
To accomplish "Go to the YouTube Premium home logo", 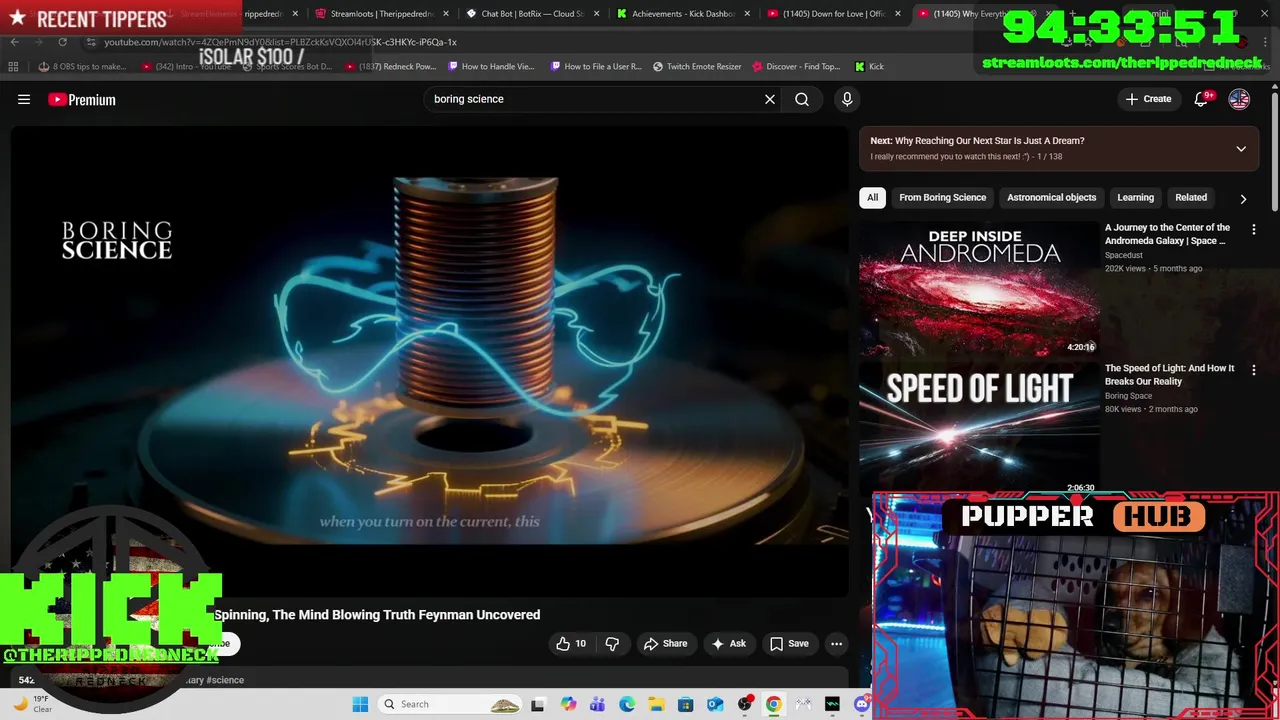I will [82, 99].
